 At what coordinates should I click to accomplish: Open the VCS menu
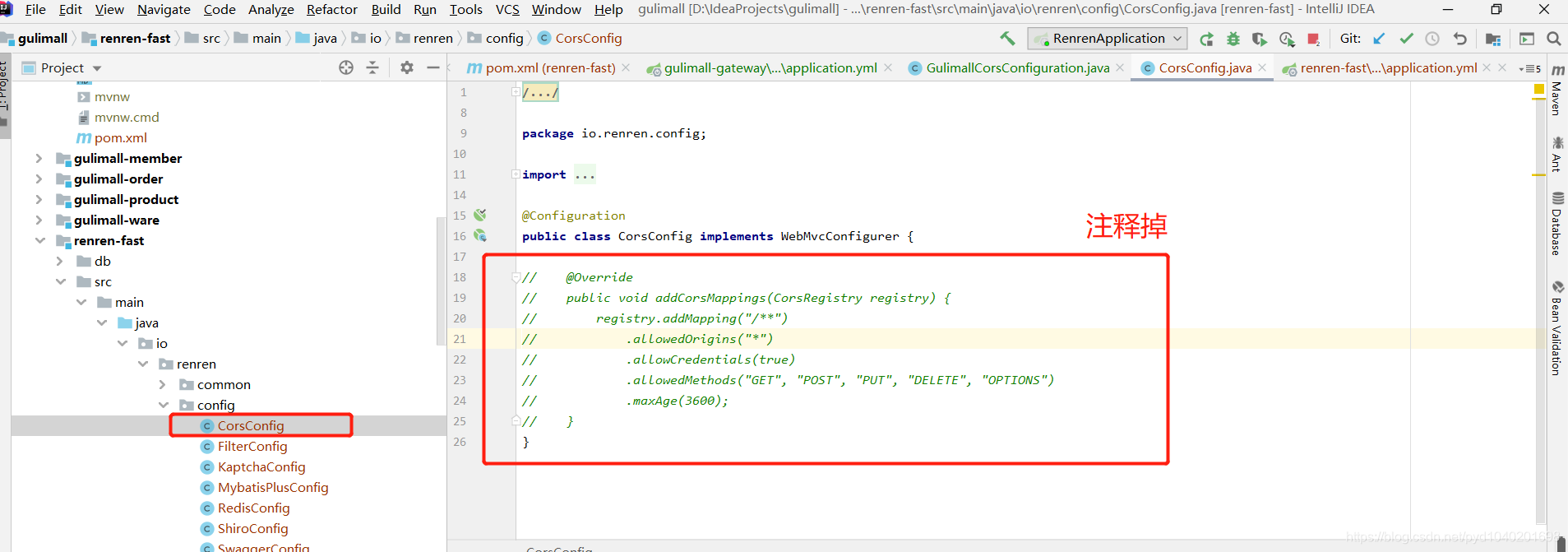pyautogui.click(x=507, y=9)
